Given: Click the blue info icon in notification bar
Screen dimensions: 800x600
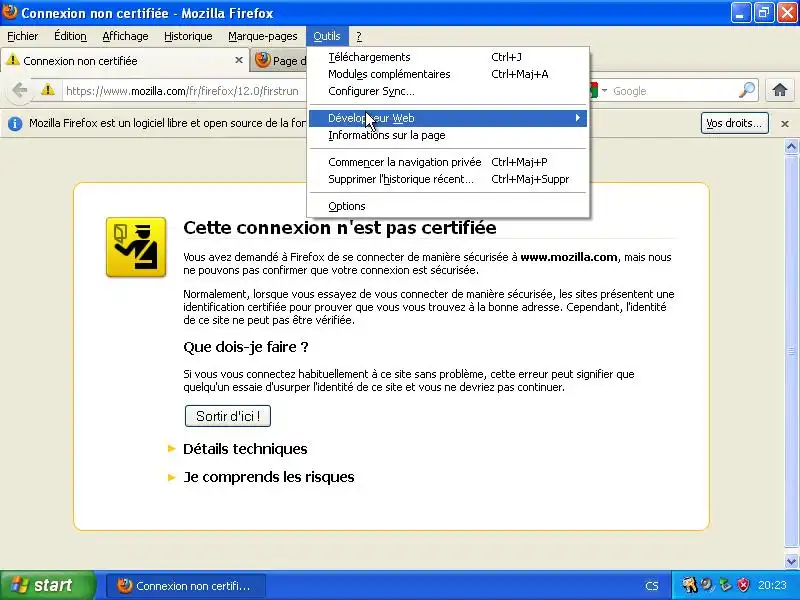Looking at the screenshot, I should pos(15,123).
